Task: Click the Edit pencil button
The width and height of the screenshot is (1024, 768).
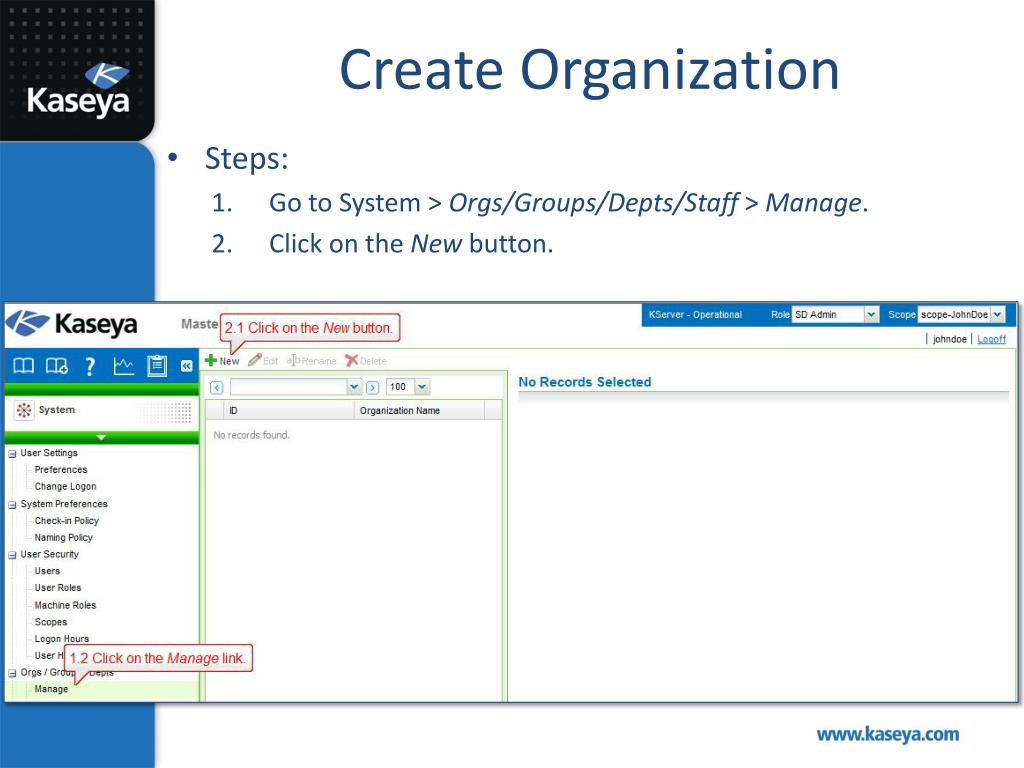Action: pyautogui.click(x=263, y=360)
